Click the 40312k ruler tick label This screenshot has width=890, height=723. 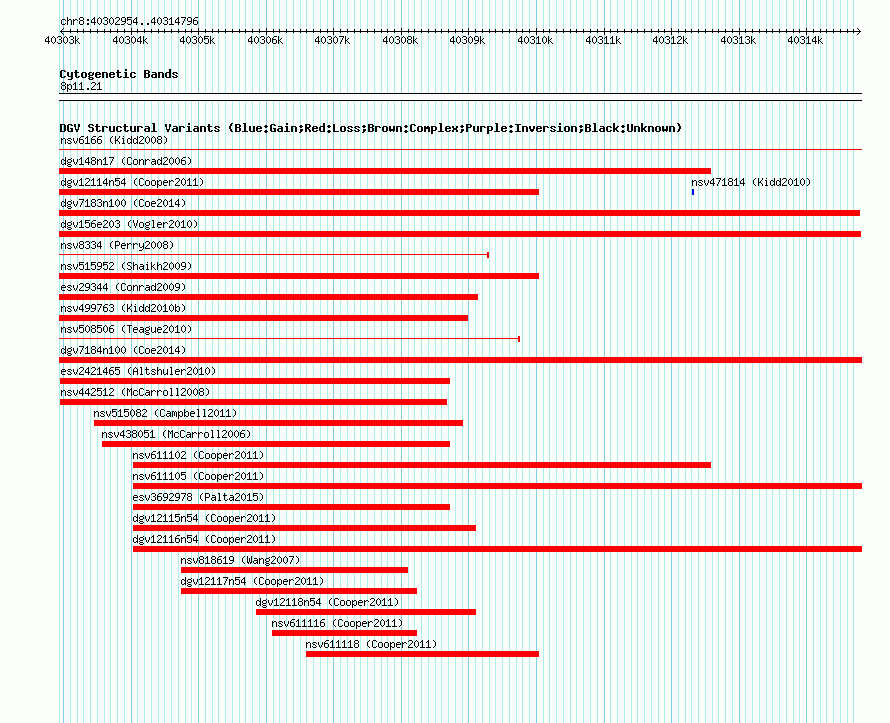(x=670, y=41)
